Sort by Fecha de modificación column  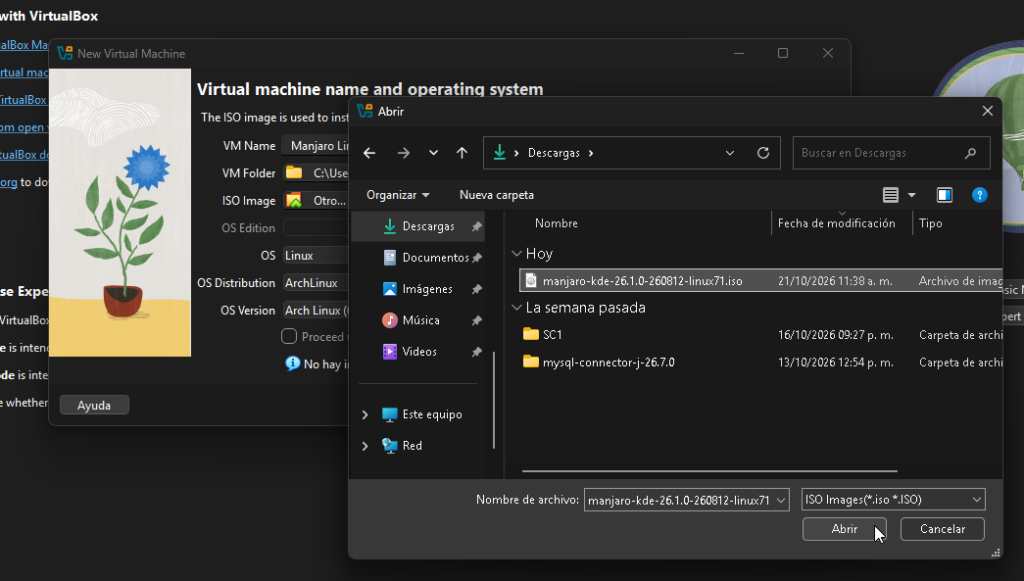pos(837,223)
